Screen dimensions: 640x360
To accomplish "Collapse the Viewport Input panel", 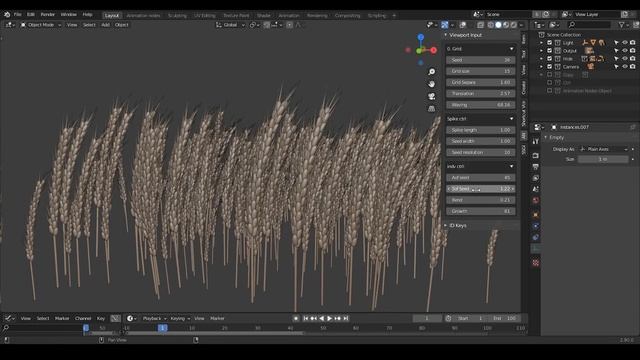I will pos(446,35).
